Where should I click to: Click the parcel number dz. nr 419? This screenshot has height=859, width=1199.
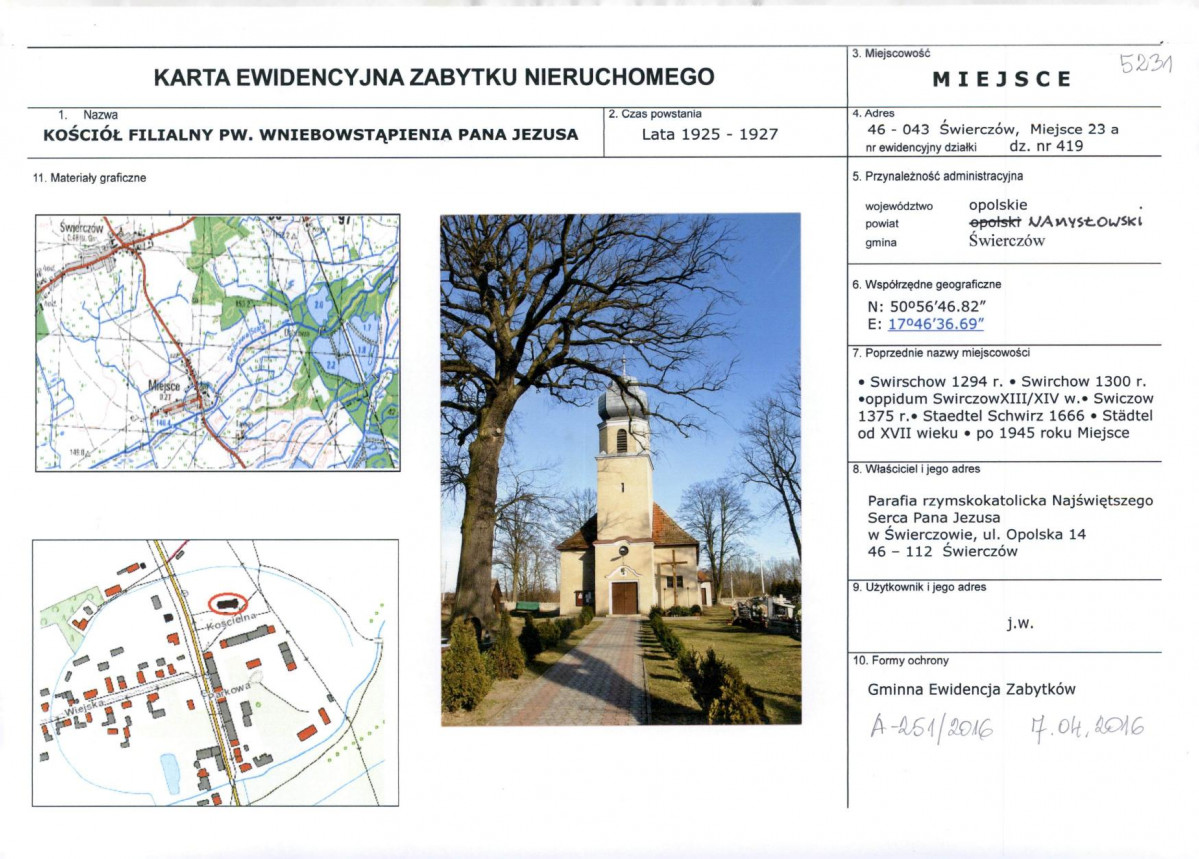[1046, 146]
